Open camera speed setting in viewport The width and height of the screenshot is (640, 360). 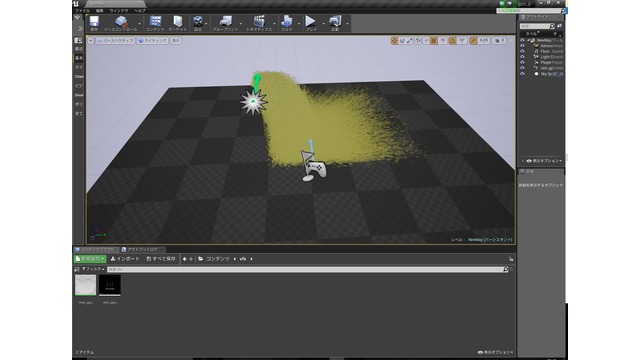(499, 40)
